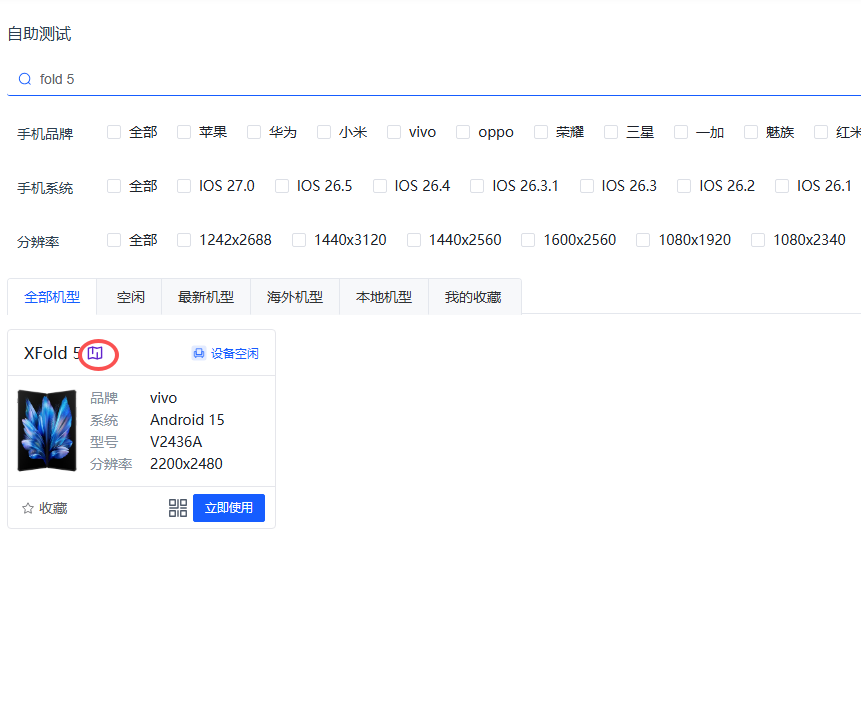Switch to the 空闲 tab
861x724 pixels.
click(x=131, y=297)
